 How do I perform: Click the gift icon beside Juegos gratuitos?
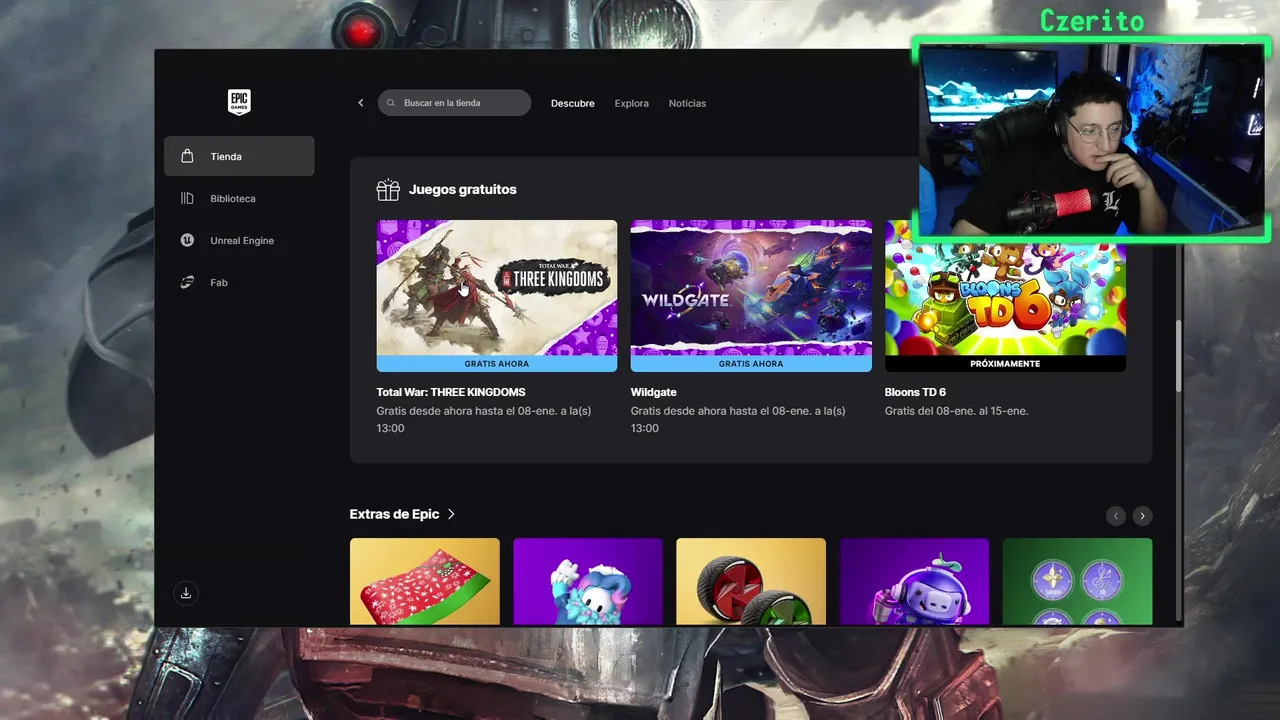click(x=388, y=189)
